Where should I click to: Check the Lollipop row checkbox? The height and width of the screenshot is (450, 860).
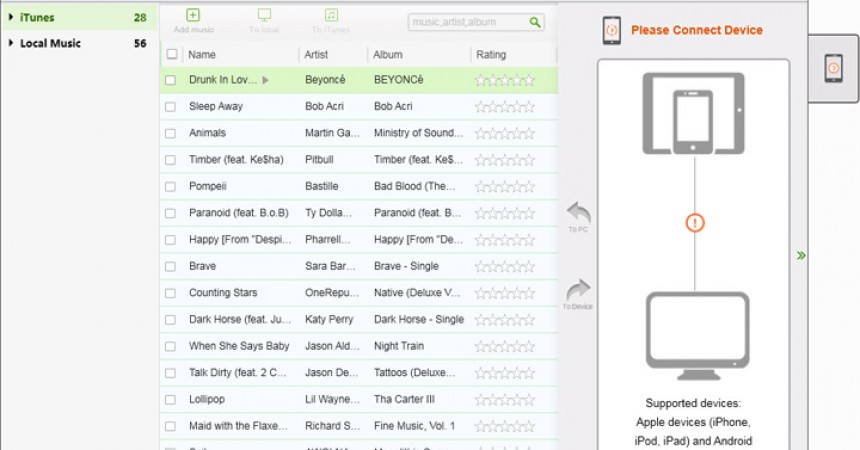pos(171,400)
